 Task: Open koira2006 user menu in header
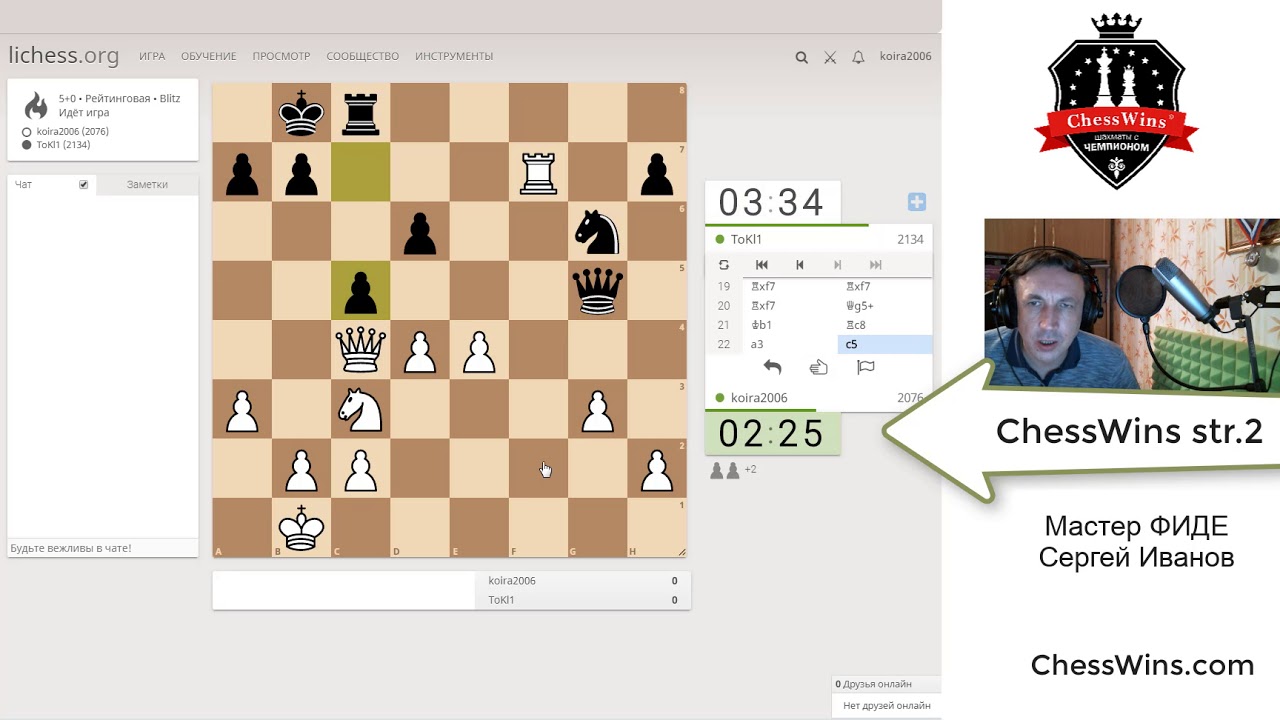point(905,56)
